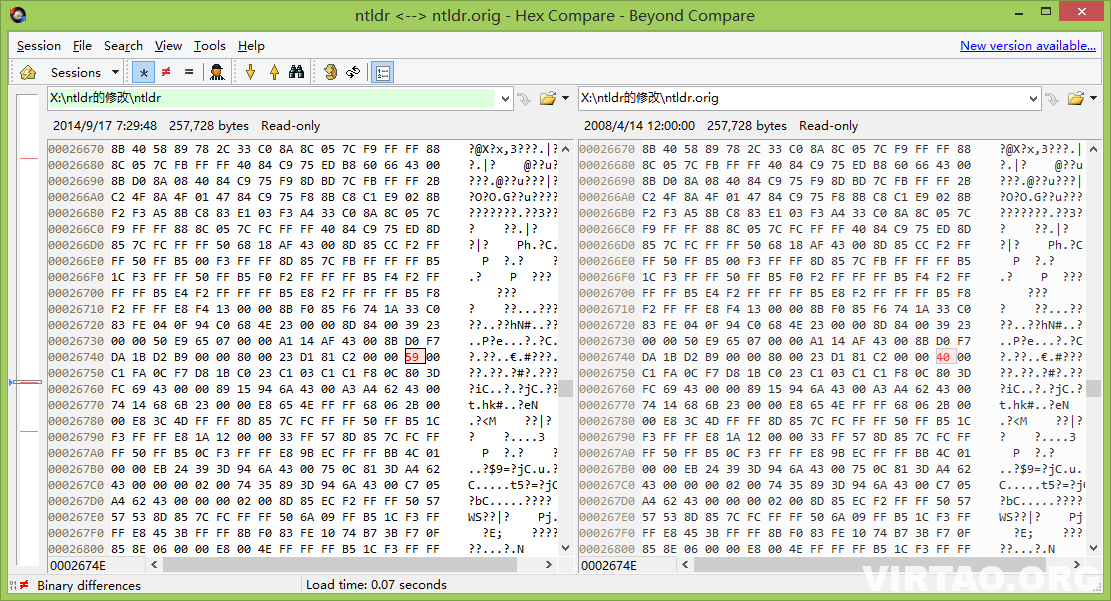Toggle Show Differences (≠) filter
Image resolution: width=1111 pixels, height=601 pixels.
click(166, 72)
